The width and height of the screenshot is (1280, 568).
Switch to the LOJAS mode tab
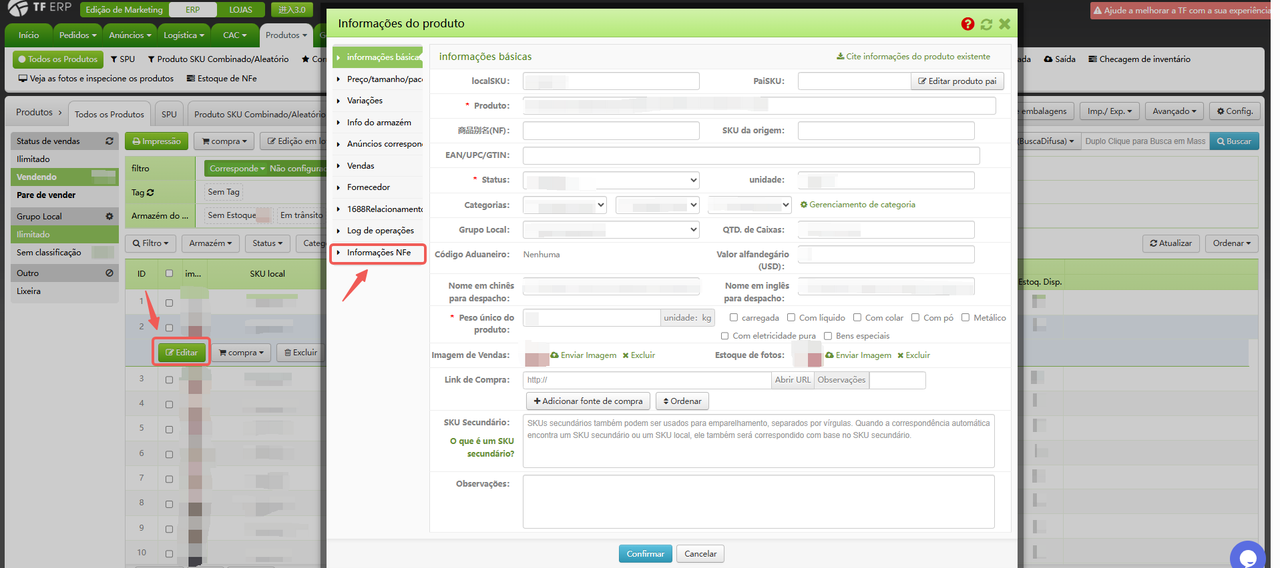(x=239, y=9)
